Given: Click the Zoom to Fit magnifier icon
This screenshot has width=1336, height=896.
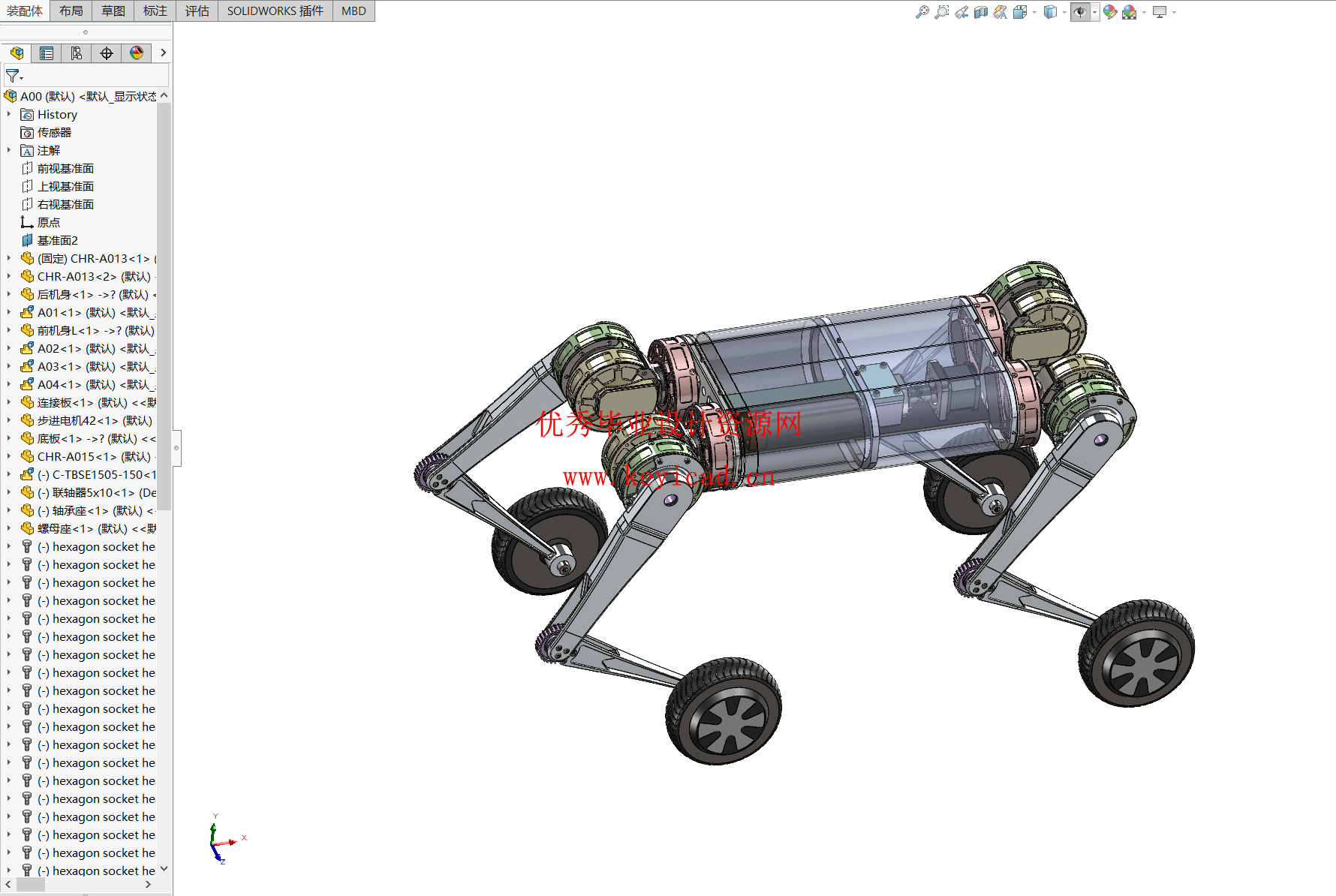Looking at the screenshot, I should 922,12.
